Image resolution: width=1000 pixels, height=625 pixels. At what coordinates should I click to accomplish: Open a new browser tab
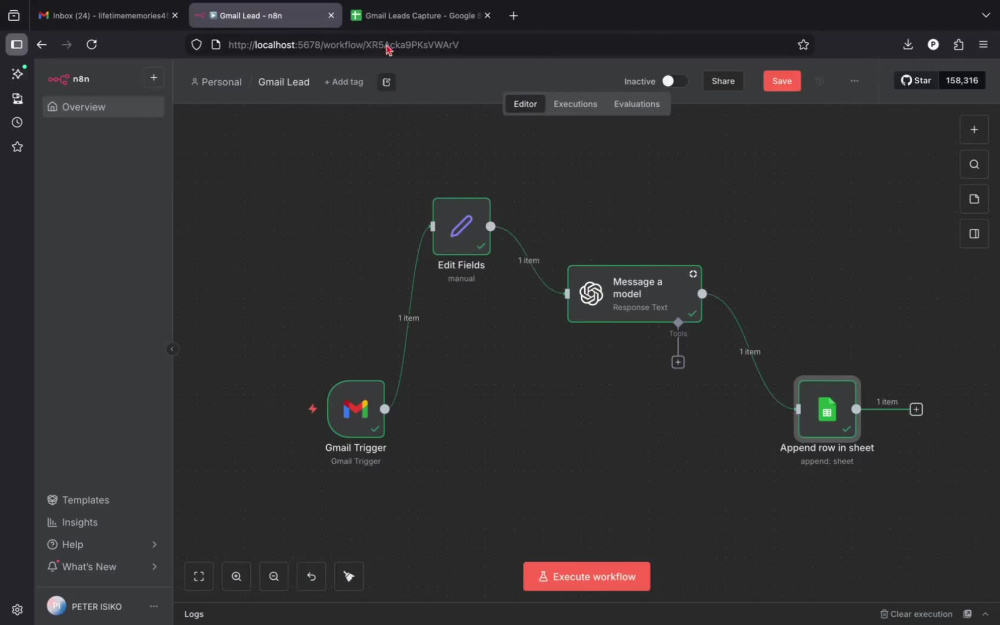513,15
